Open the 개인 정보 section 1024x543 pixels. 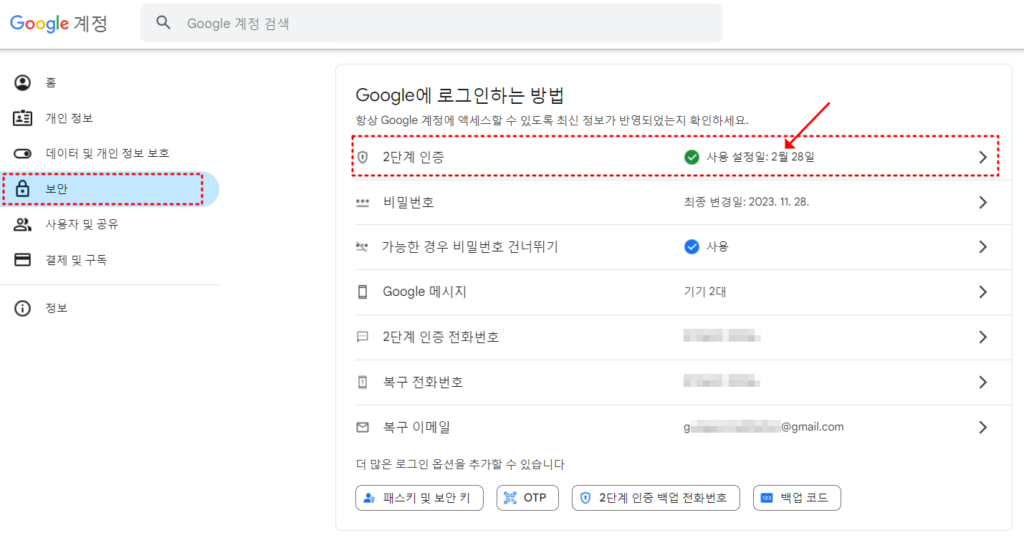[110, 118]
